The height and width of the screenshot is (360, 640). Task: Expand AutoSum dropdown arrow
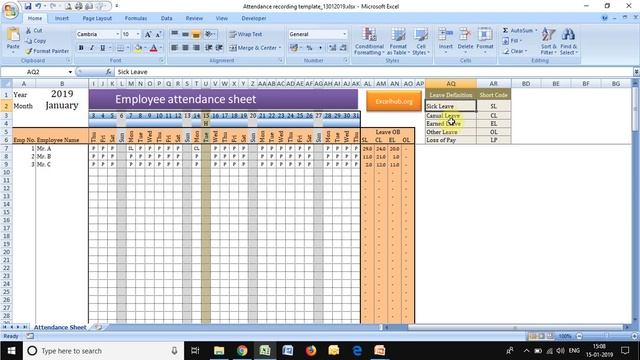[x=536, y=31]
